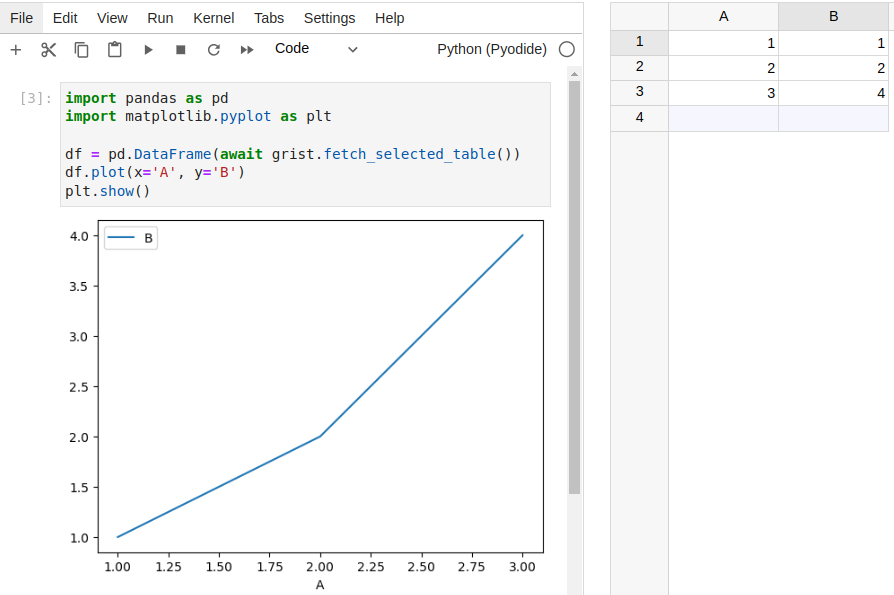Viewport: 894px width, 595px height.
Task: Select column A header in the grid
Action: tap(723, 17)
